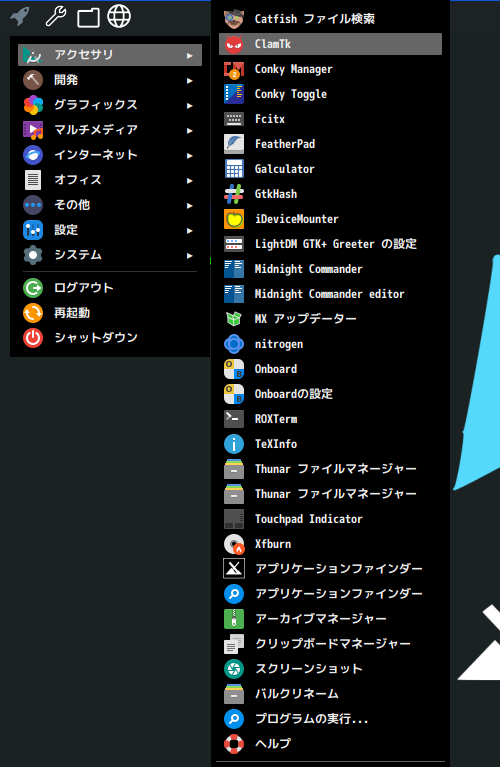Click the Midnight Commander label without editor
The height and width of the screenshot is (767, 500).
click(309, 269)
